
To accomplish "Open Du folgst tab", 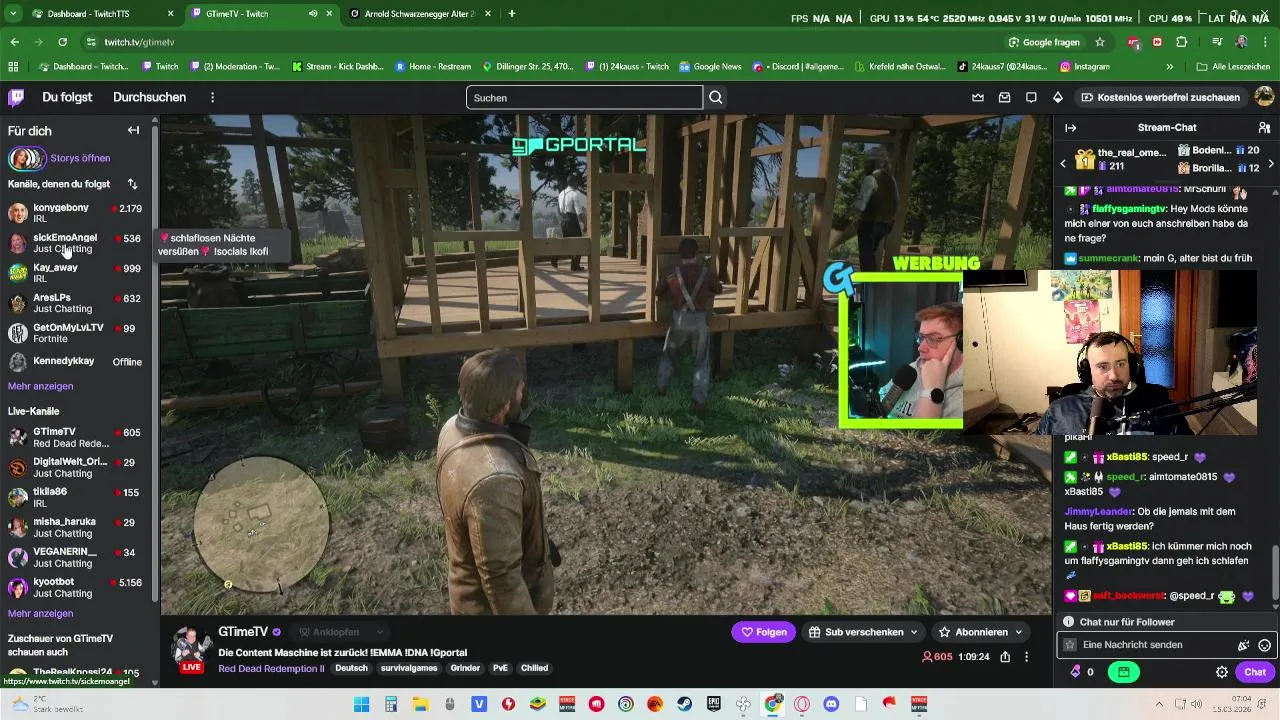I will click(67, 97).
